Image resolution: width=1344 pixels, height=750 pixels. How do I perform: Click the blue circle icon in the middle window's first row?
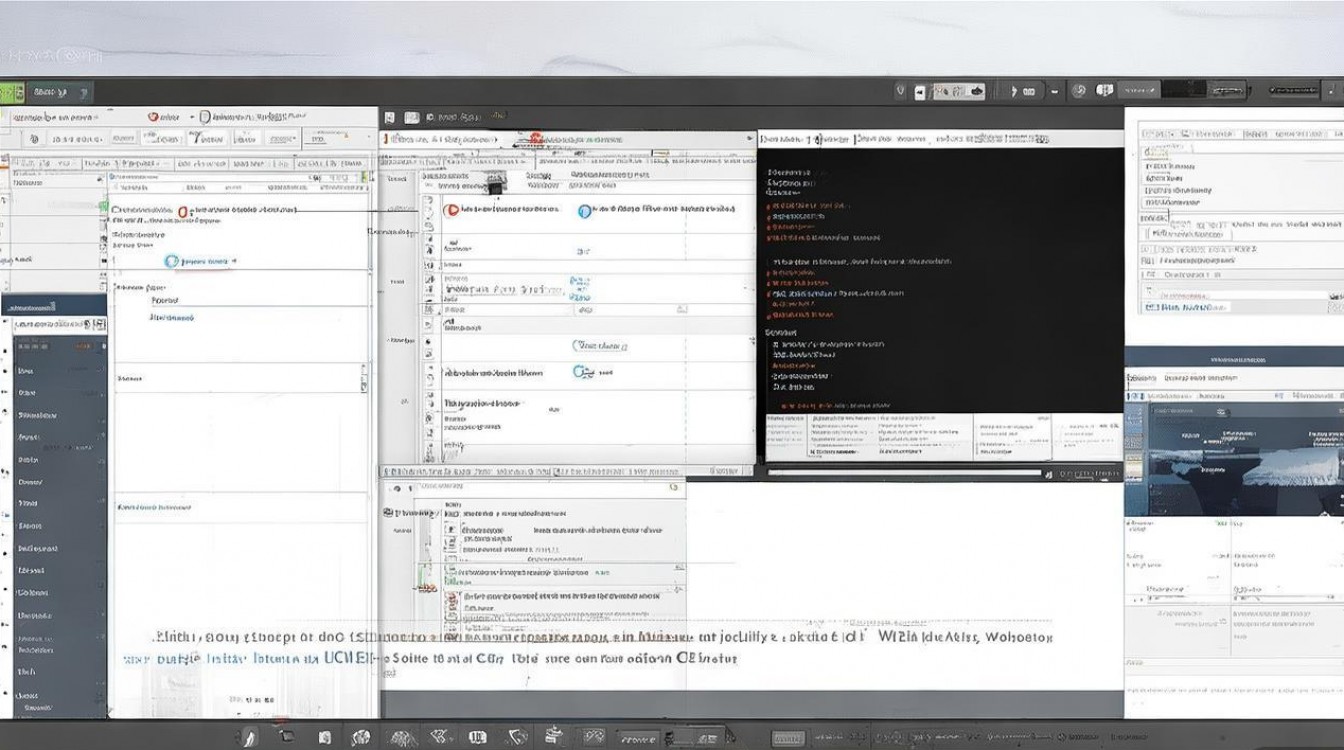click(x=585, y=210)
